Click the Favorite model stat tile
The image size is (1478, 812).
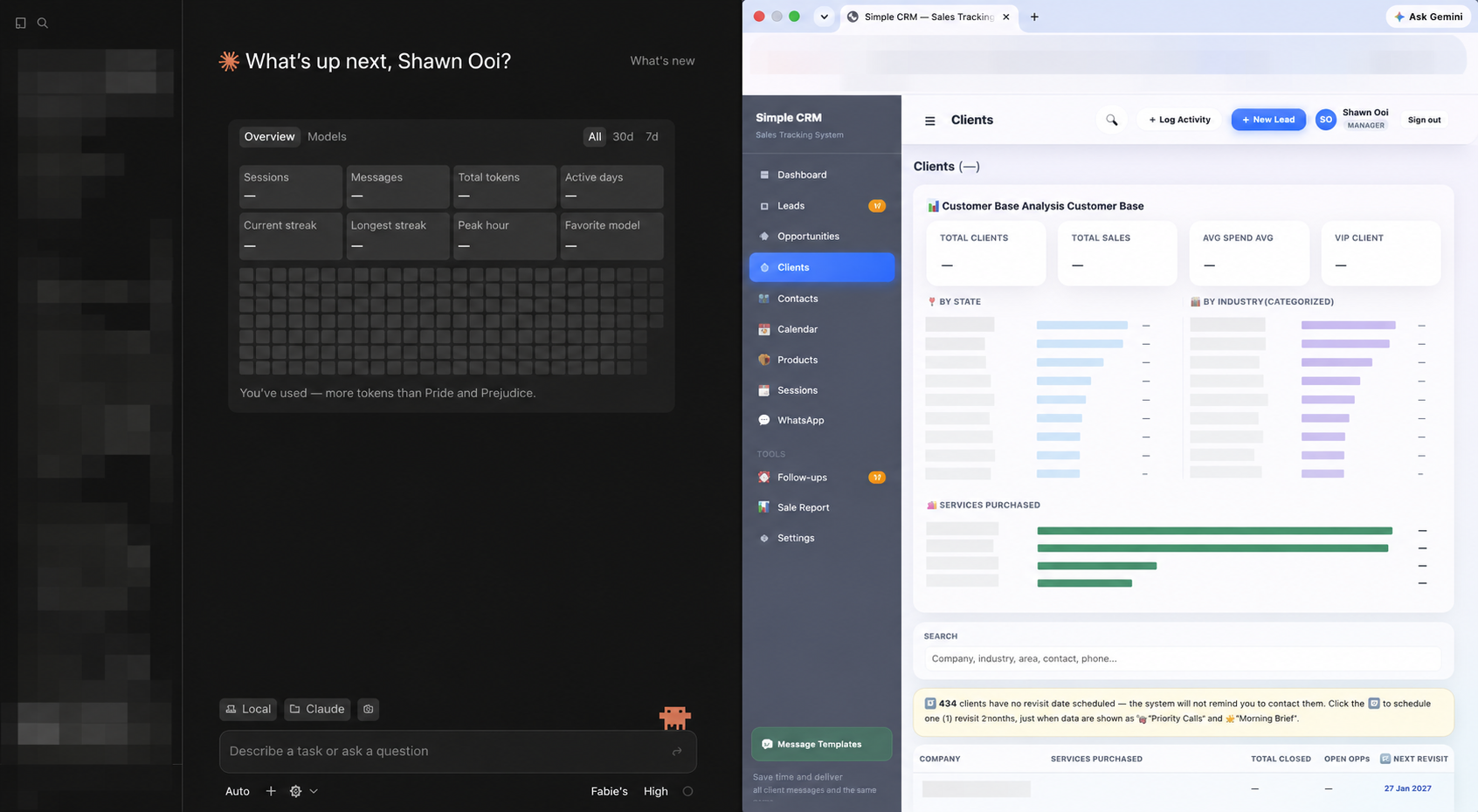pos(611,236)
